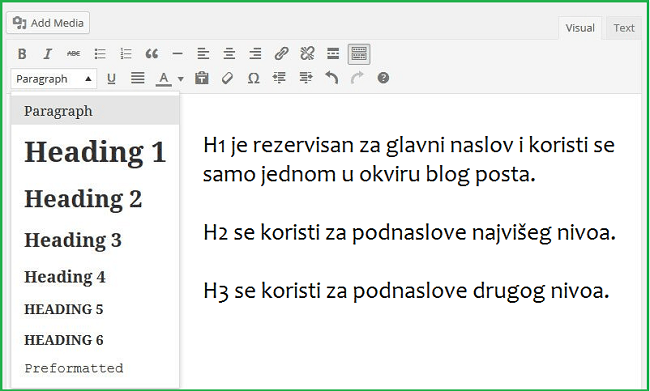Increase indent of the paragraph

[306, 78]
